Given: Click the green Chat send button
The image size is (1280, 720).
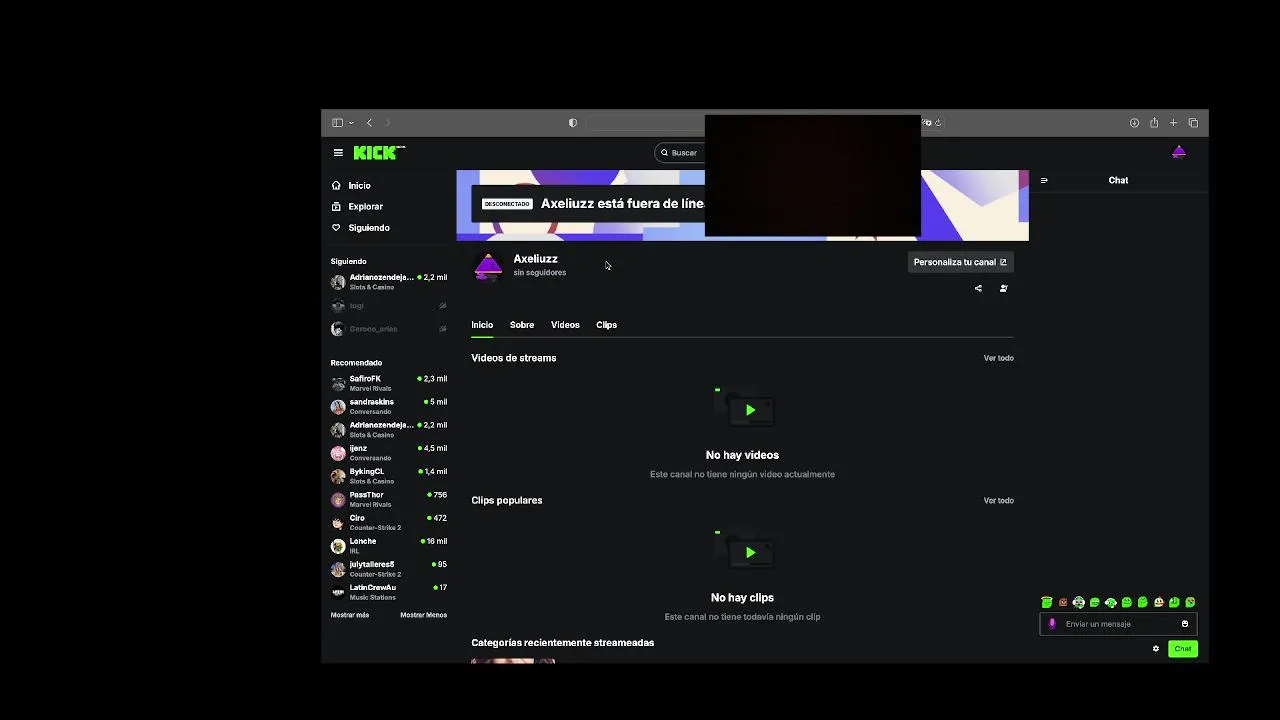Looking at the screenshot, I should coord(1182,649).
